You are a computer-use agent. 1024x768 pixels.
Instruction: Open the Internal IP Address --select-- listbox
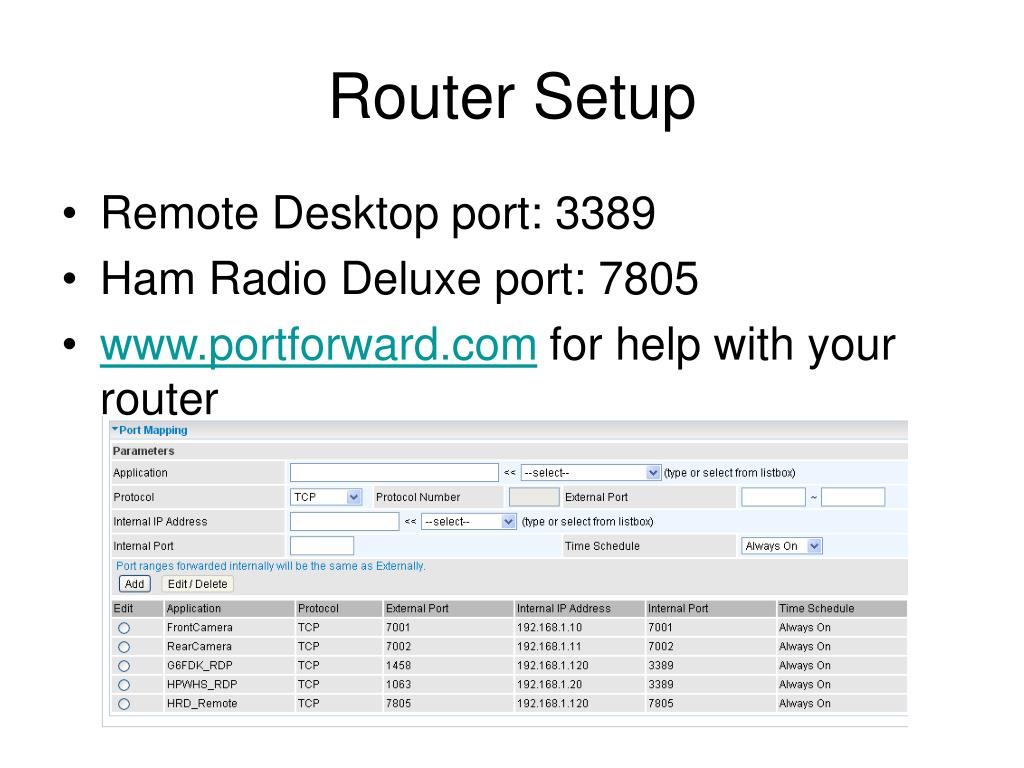[468, 522]
